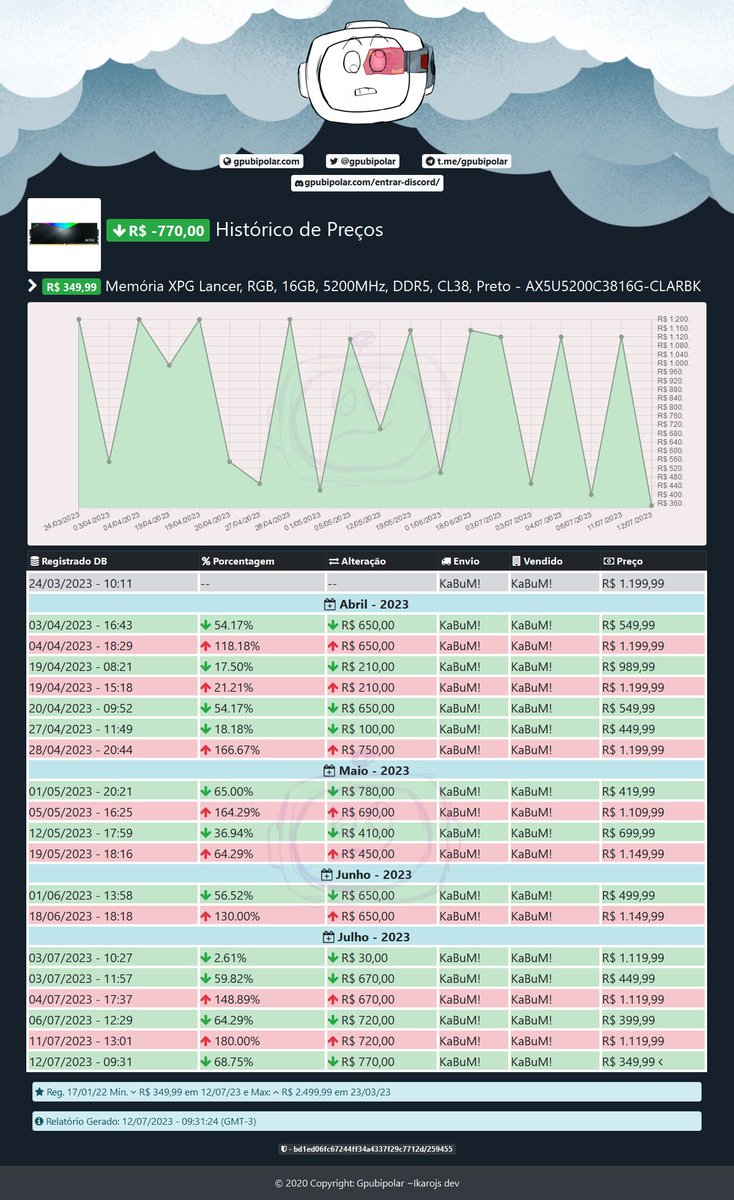Open the t.me/gpubipolar Telegram link
Viewport: 734px width, 1200px height.
click(x=468, y=161)
